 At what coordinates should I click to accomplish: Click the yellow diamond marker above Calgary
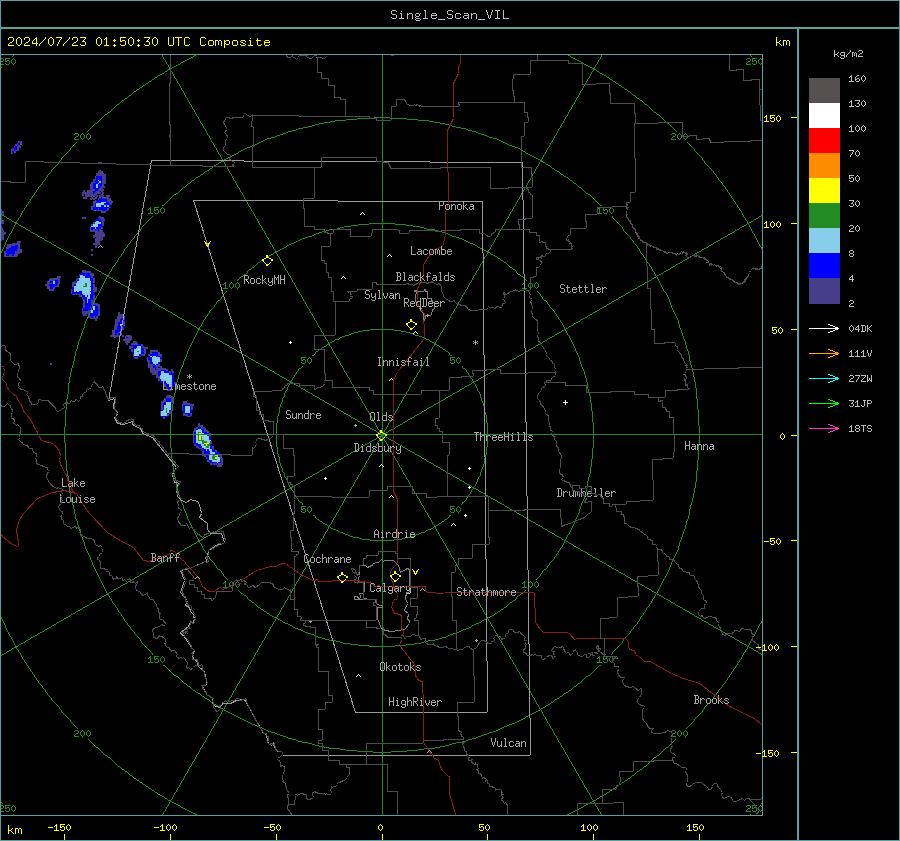tap(395, 576)
